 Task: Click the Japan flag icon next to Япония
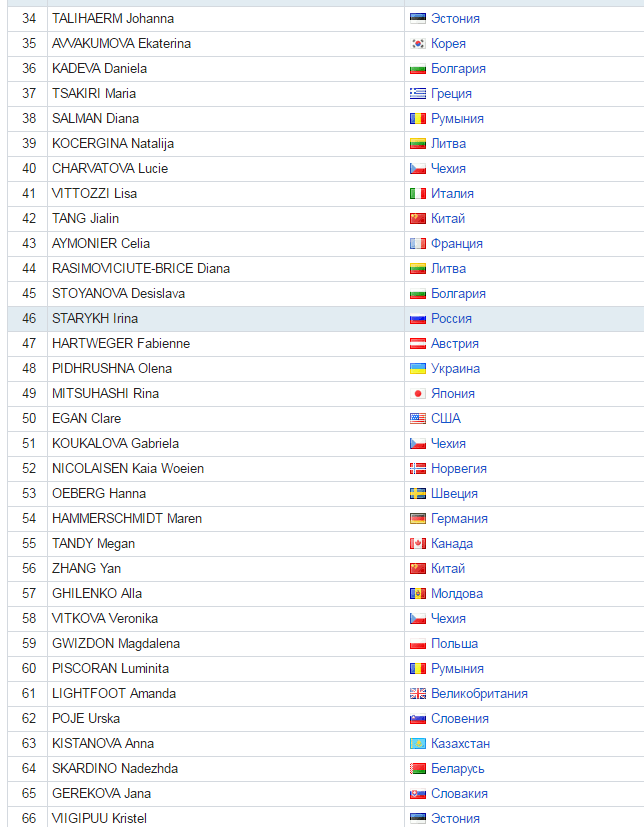pos(418,393)
